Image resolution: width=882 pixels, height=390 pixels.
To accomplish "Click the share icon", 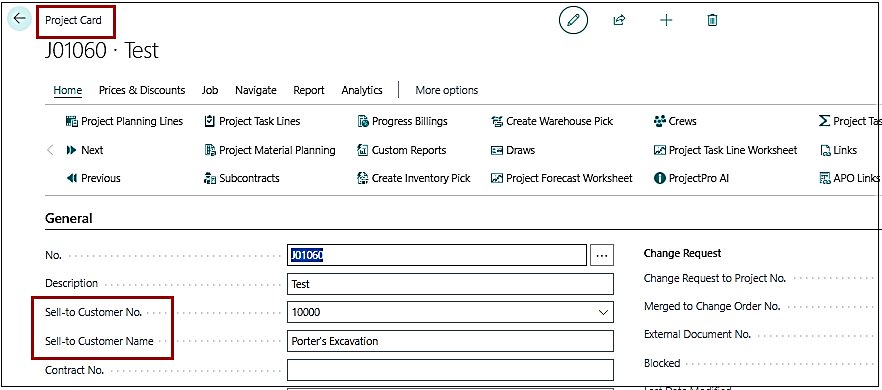I will coord(619,21).
